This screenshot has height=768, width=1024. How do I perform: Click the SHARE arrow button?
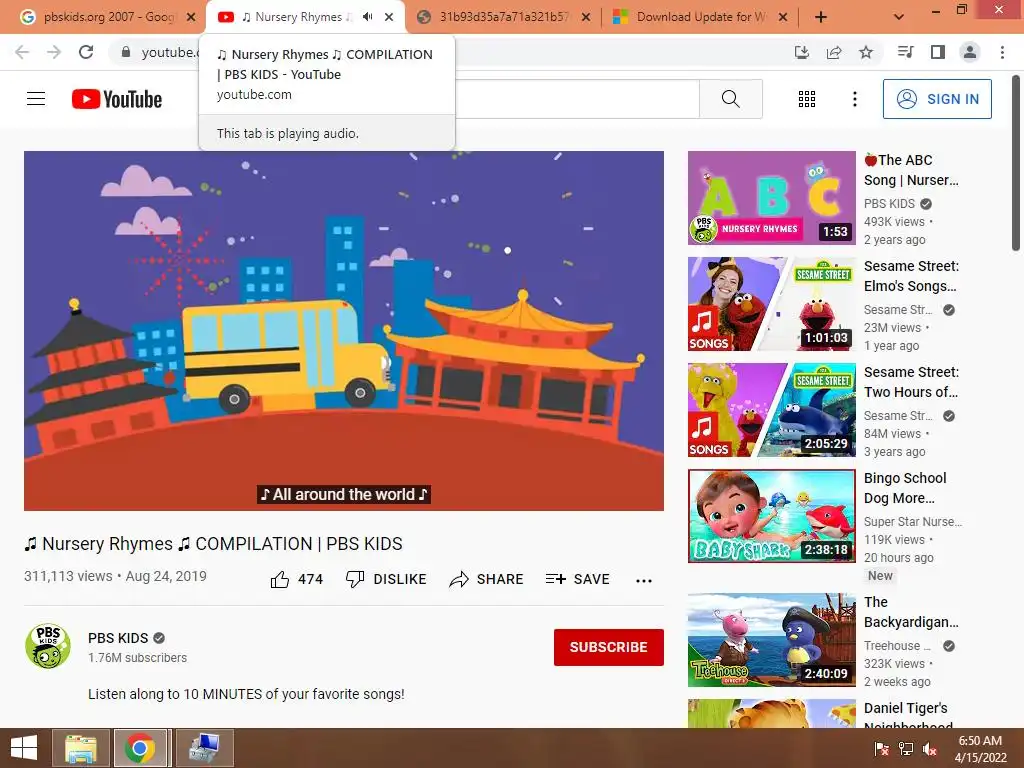487,579
